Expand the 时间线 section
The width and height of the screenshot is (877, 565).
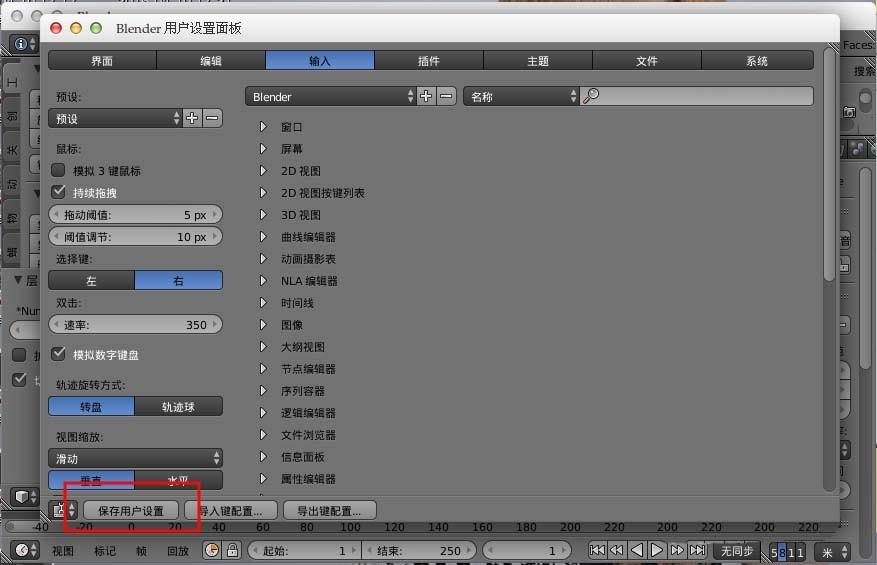pos(263,303)
